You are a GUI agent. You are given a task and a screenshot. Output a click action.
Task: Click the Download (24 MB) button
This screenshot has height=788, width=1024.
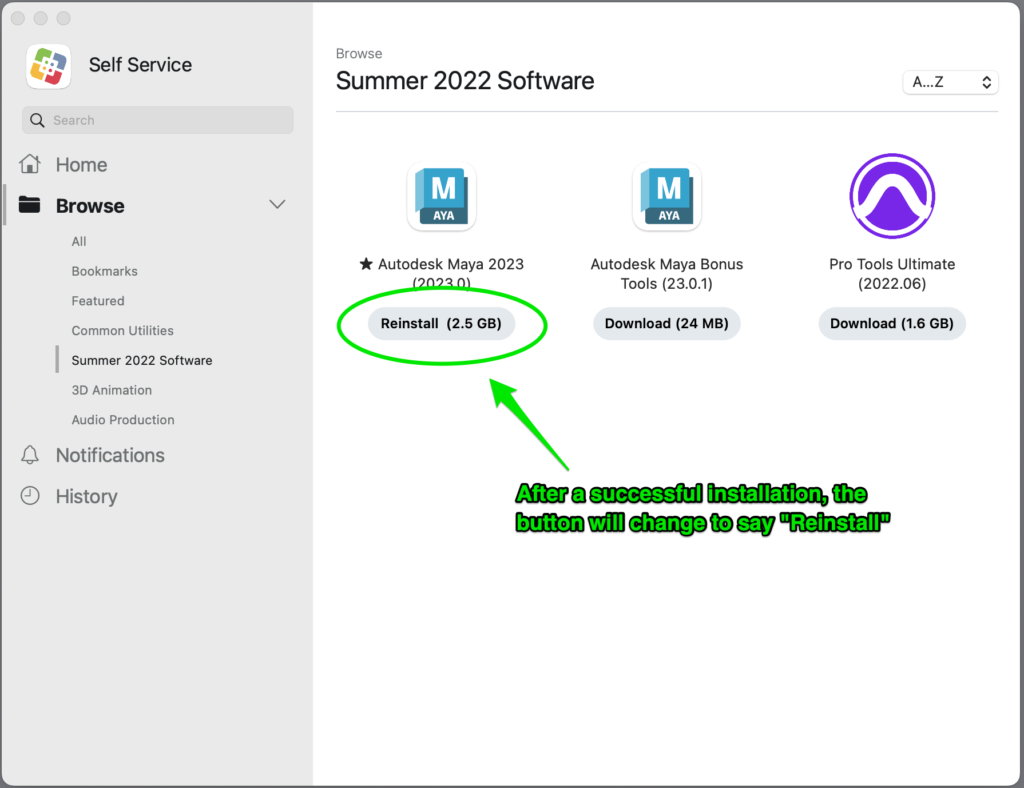[x=667, y=323]
